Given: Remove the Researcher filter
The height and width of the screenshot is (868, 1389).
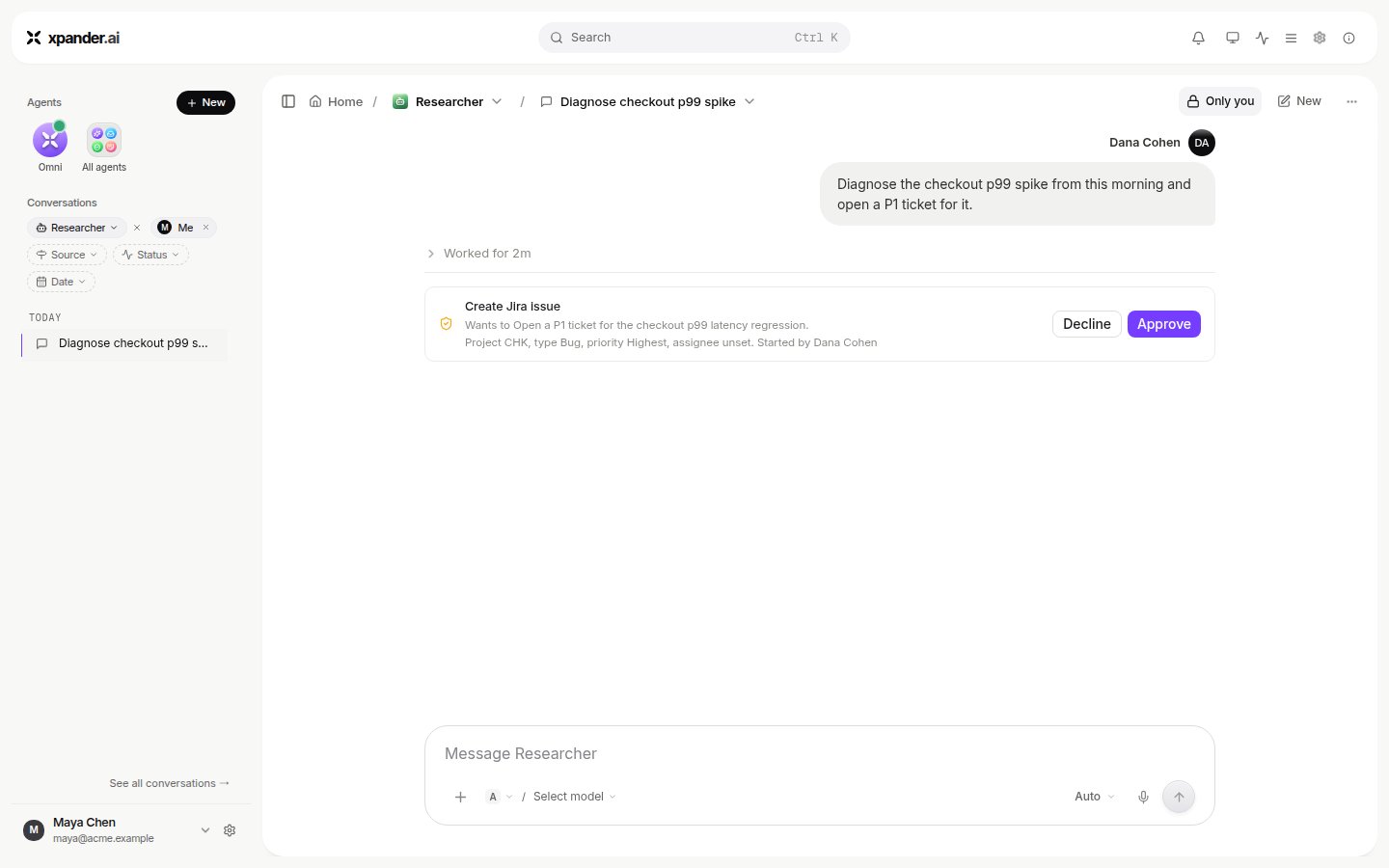Looking at the screenshot, I should 137,228.
